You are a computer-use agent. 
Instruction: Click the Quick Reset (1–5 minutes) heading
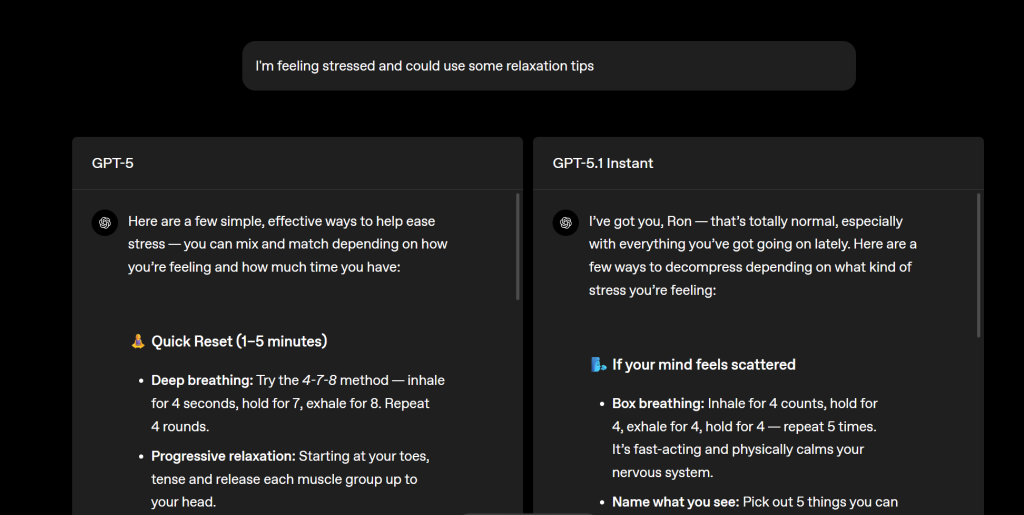239,342
